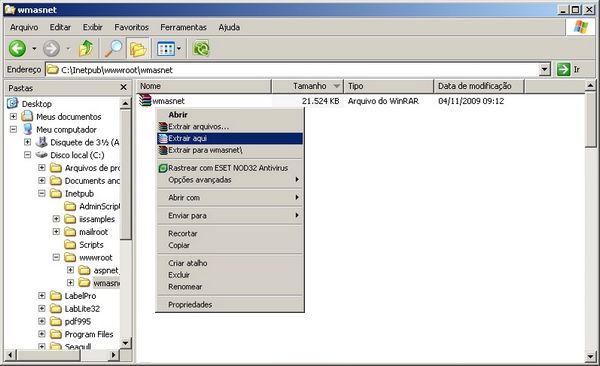Click the address field path text
This screenshot has width=600, height=366.
117,70
